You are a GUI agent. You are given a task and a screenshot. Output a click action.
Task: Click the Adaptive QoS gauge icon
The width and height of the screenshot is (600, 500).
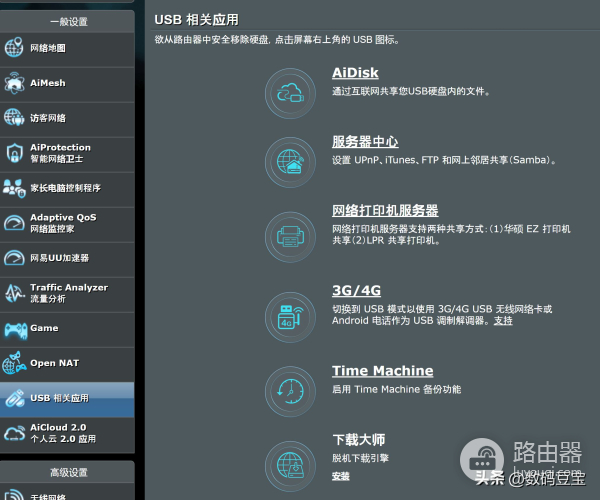pos(14,223)
